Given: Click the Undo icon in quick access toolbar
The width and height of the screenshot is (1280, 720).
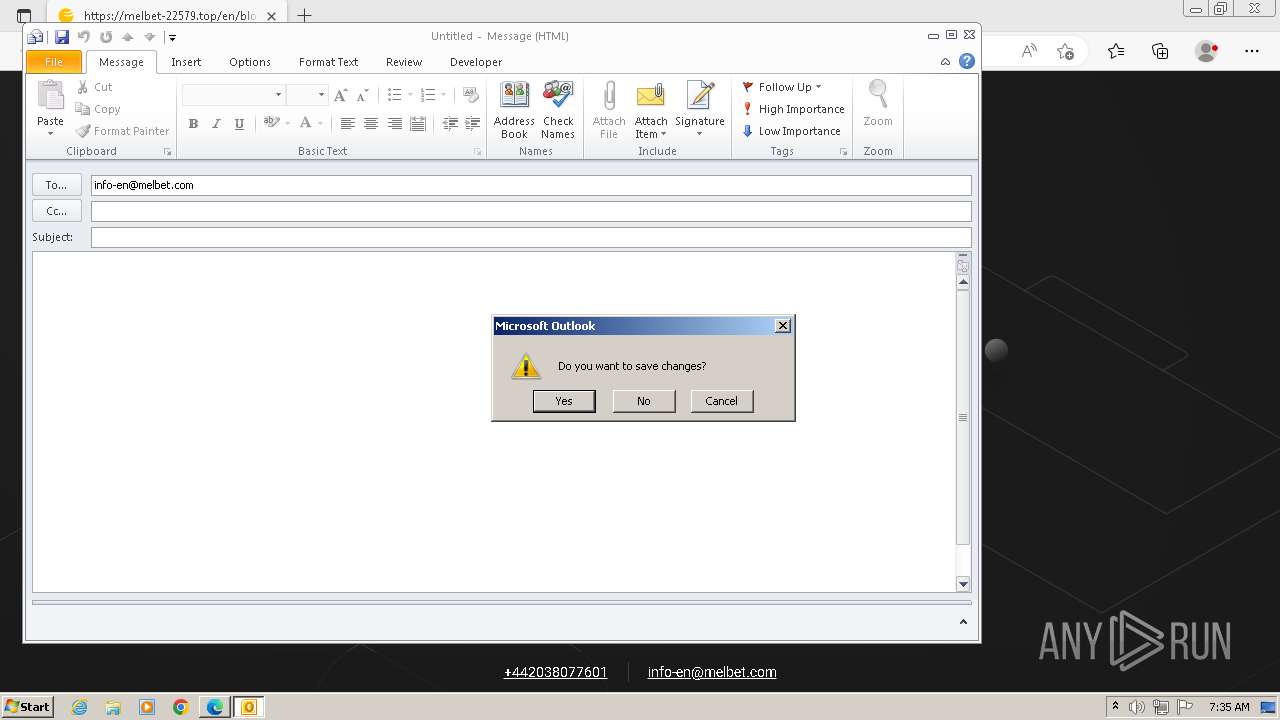Looking at the screenshot, I should (x=84, y=37).
